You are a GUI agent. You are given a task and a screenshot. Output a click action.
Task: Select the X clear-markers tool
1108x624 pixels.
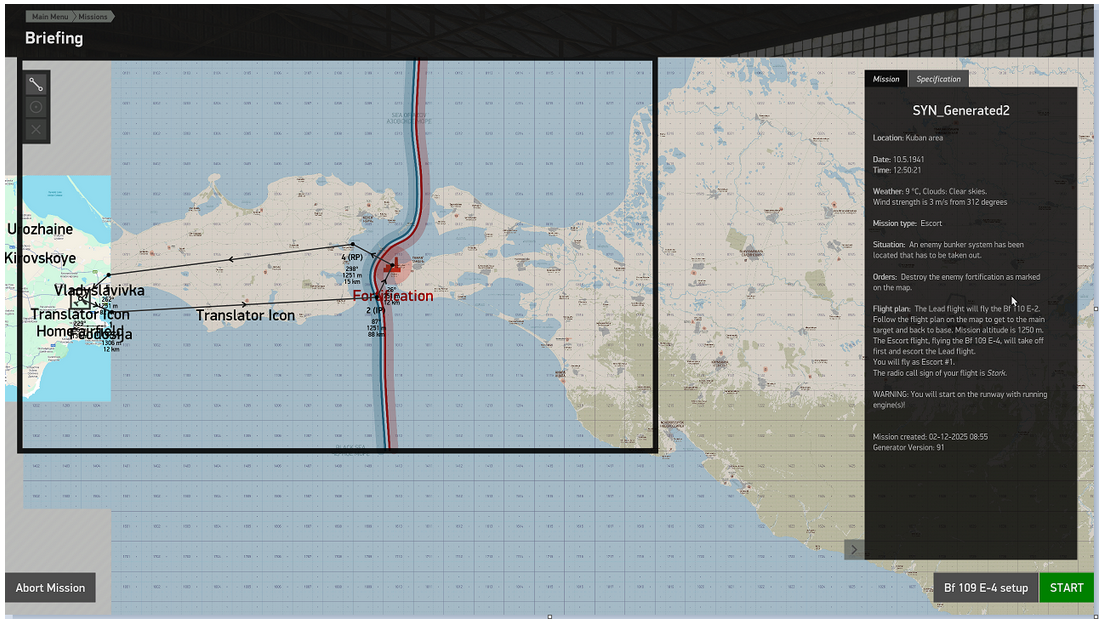click(36, 130)
